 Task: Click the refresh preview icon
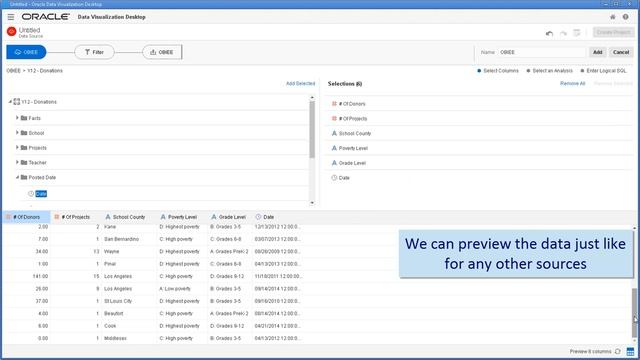coord(618,351)
